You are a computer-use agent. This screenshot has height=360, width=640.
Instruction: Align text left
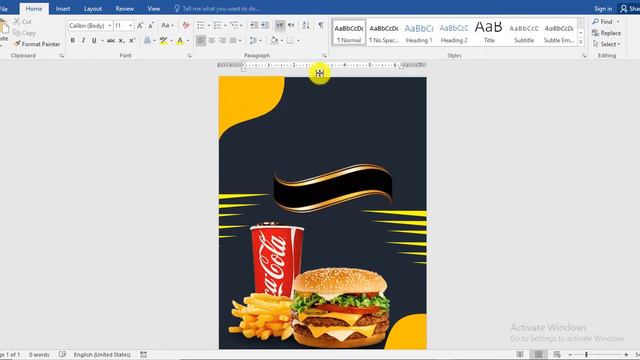(200, 40)
